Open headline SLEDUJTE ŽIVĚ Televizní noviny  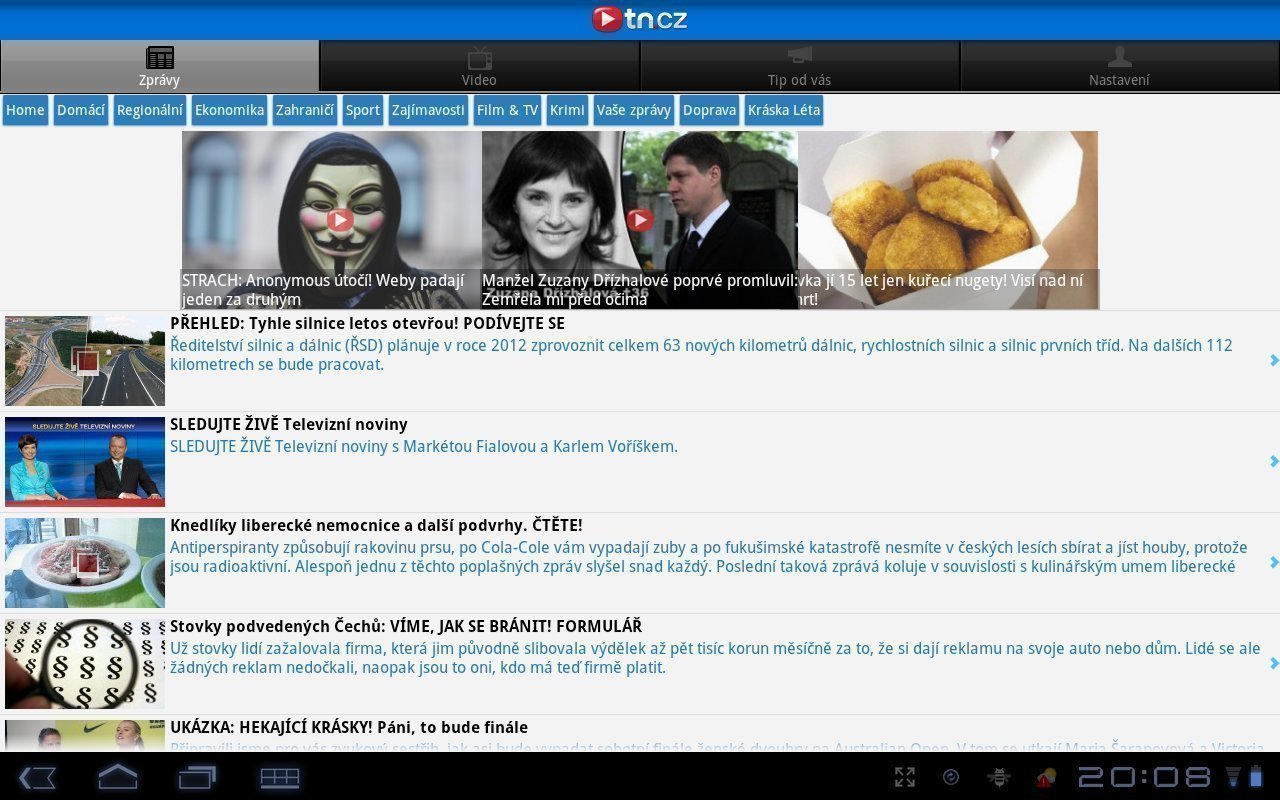click(x=289, y=424)
